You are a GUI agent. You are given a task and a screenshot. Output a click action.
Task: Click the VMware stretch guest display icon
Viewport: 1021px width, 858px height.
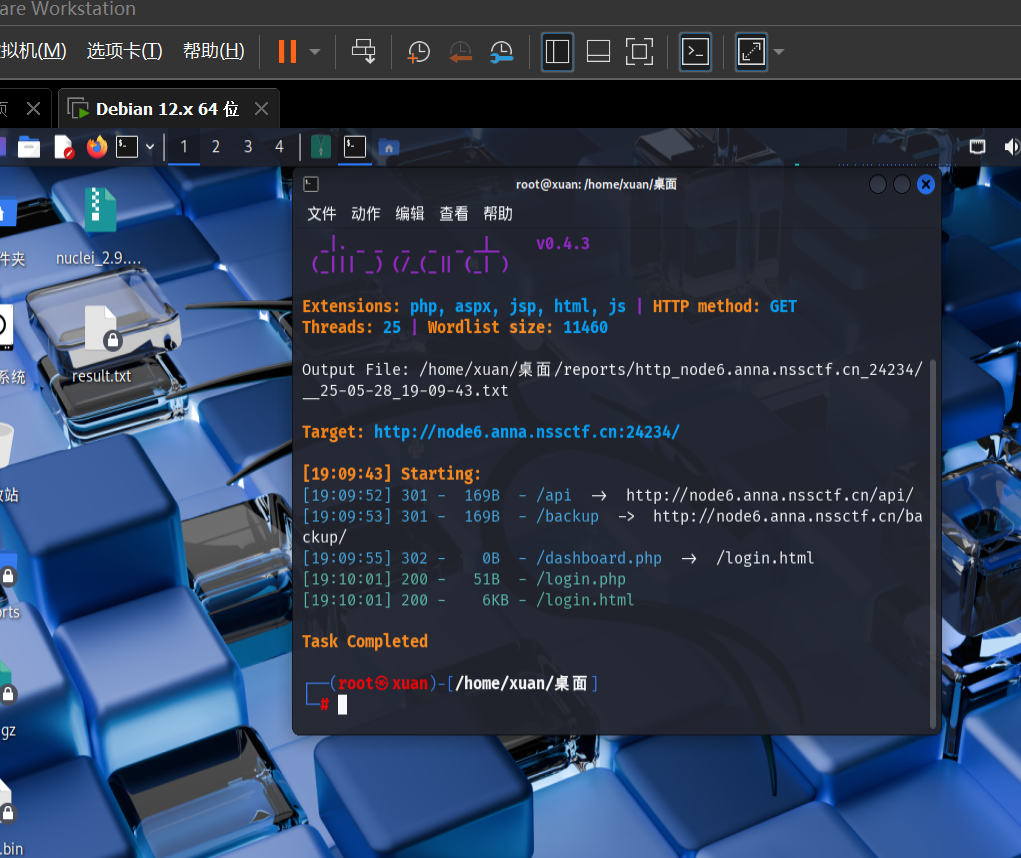751,51
